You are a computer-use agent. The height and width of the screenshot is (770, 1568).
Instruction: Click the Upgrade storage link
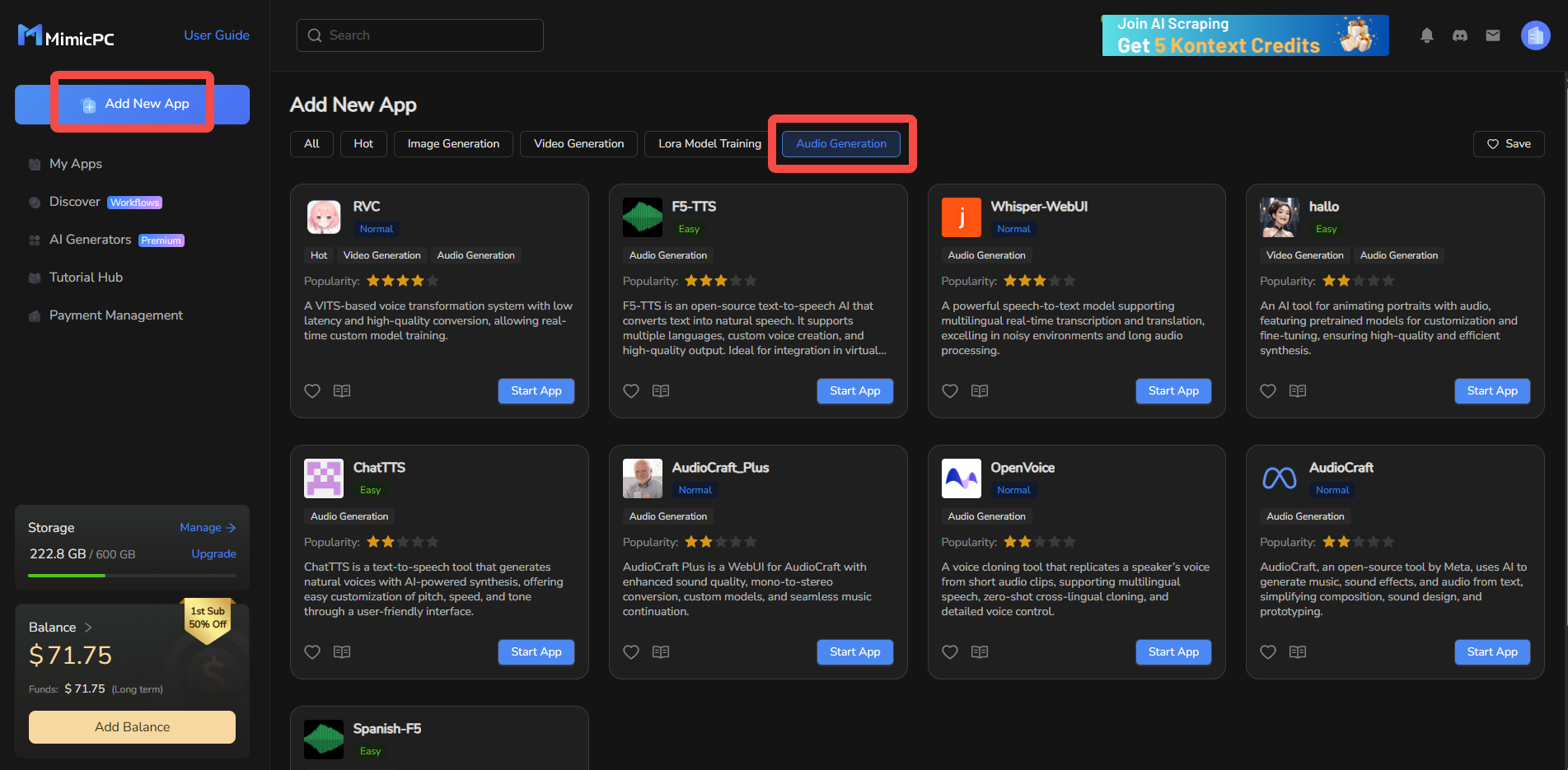tap(213, 554)
